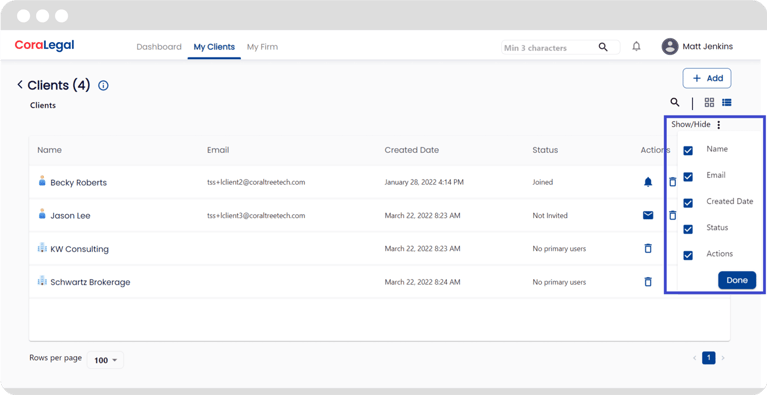Open the My Firm tab
This screenshot has width=767, height=395.
click(x=262, y=47)
